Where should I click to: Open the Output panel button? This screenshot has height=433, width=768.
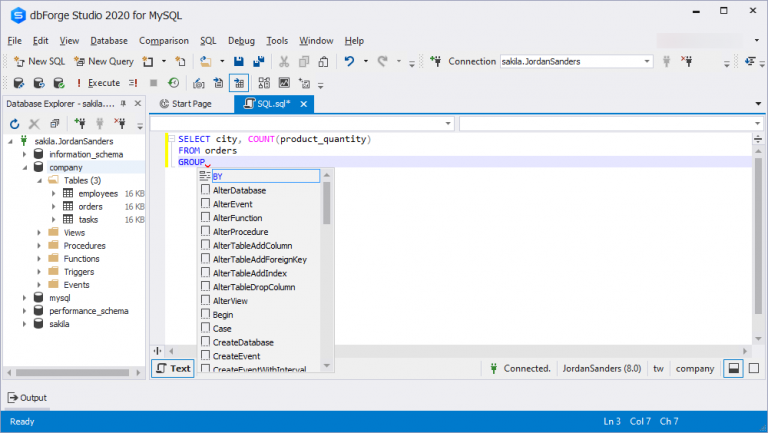coord(27,397)
